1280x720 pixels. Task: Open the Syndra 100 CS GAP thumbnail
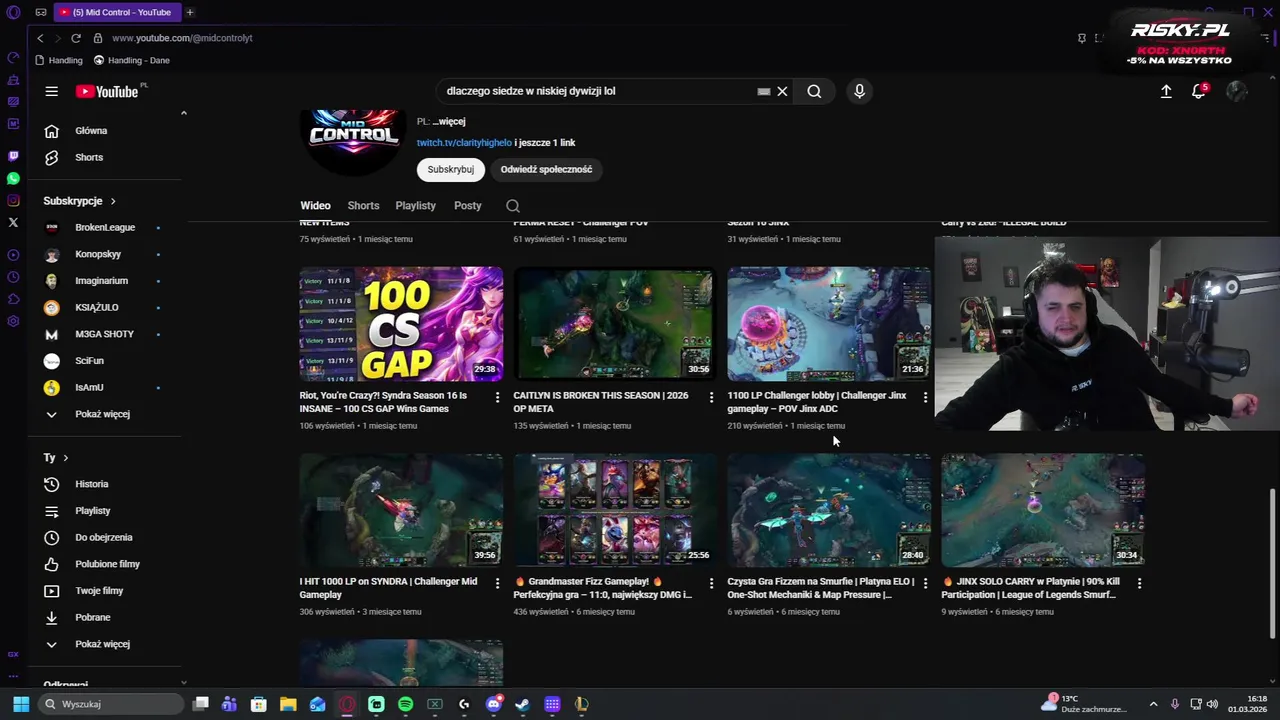point(401,324)
